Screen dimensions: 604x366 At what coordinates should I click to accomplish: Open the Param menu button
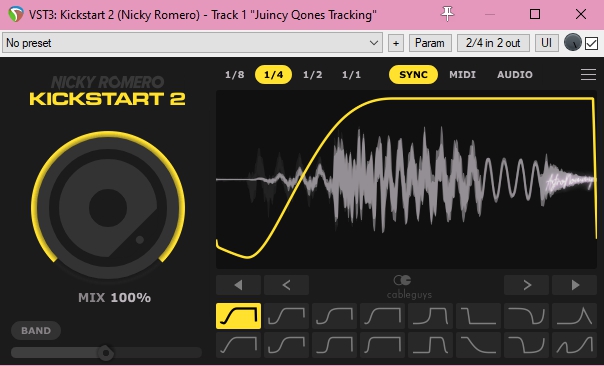click(430, 43)
